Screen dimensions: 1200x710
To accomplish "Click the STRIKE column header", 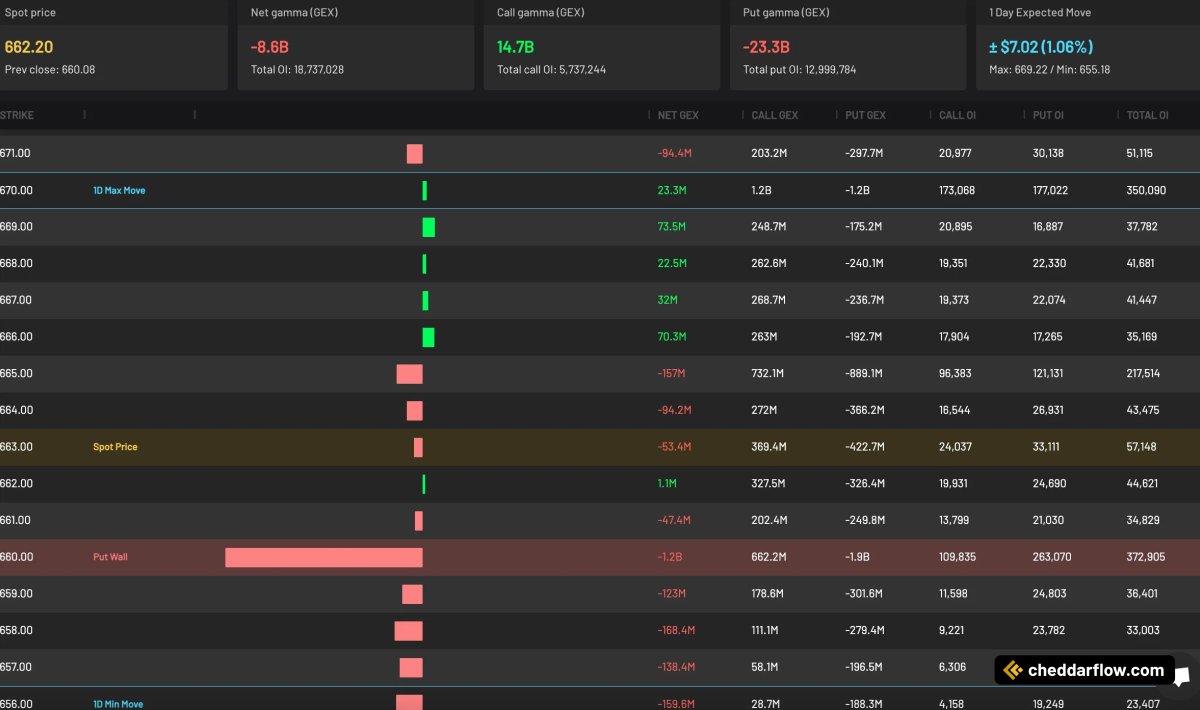I will [x=16, y=115].
